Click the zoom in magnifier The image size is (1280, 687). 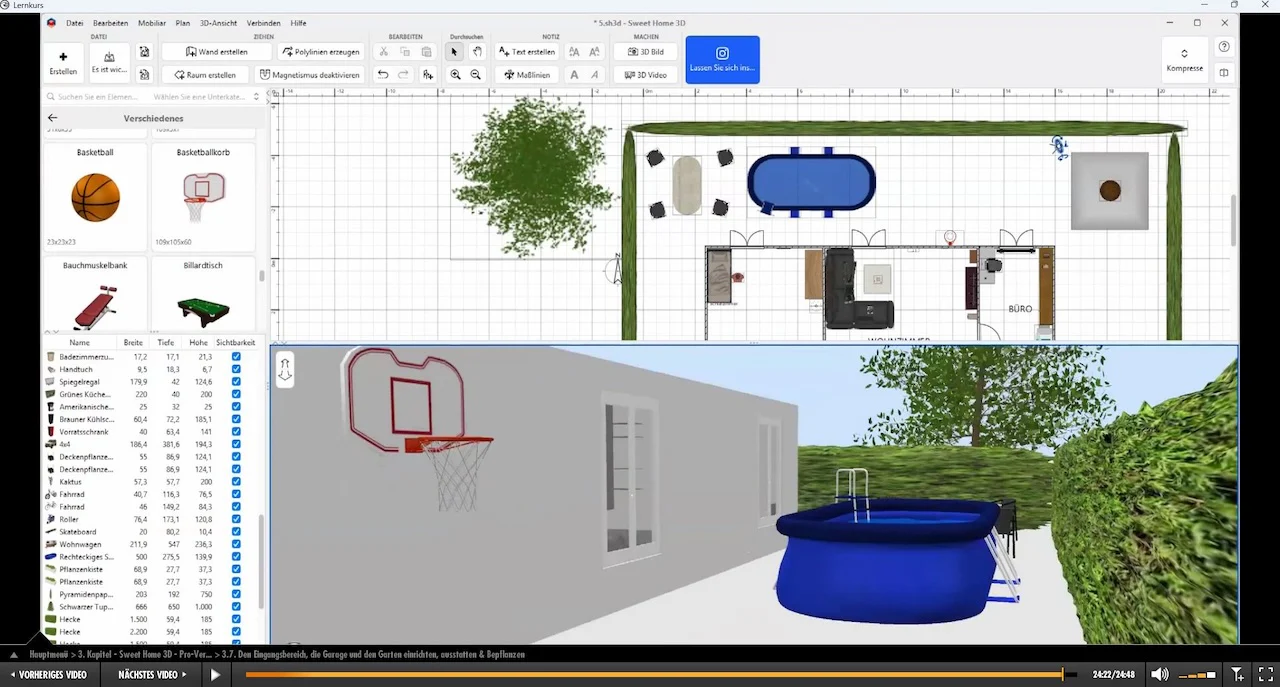(456, 75)
